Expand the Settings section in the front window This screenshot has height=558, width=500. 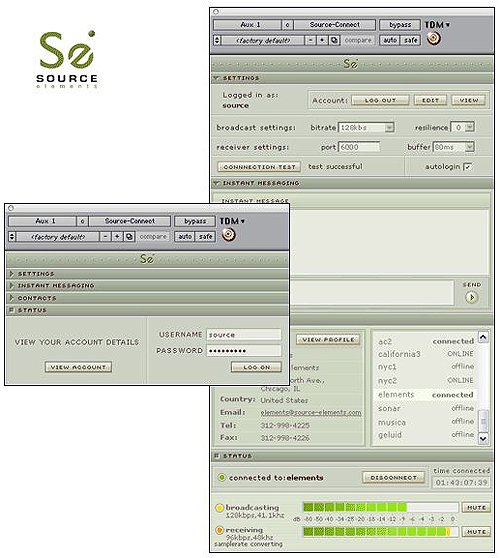coord(12,273)
